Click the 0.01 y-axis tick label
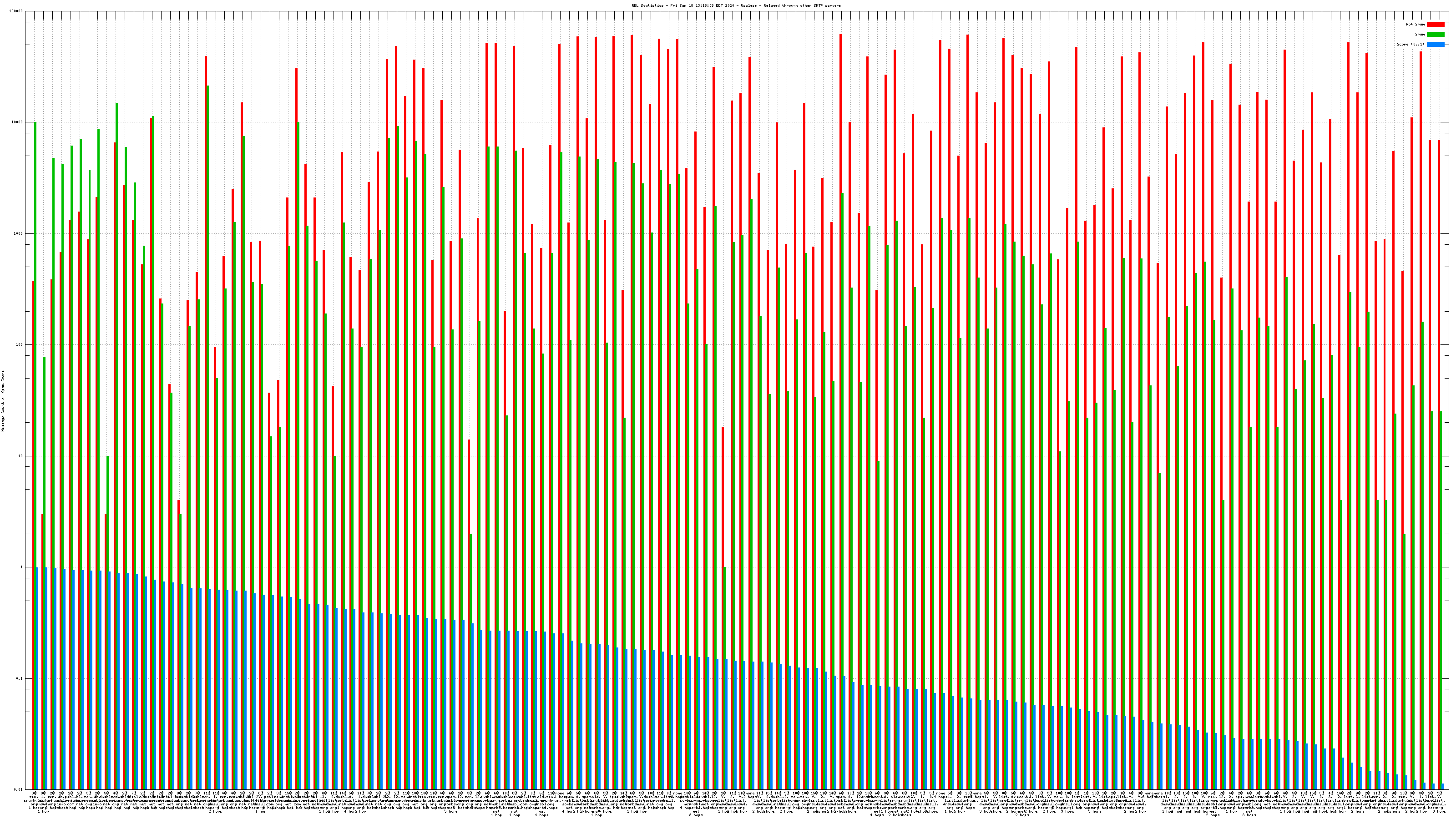Image resolution: width=1456 pixels, height=819 pixels. (x=19, y=789)
